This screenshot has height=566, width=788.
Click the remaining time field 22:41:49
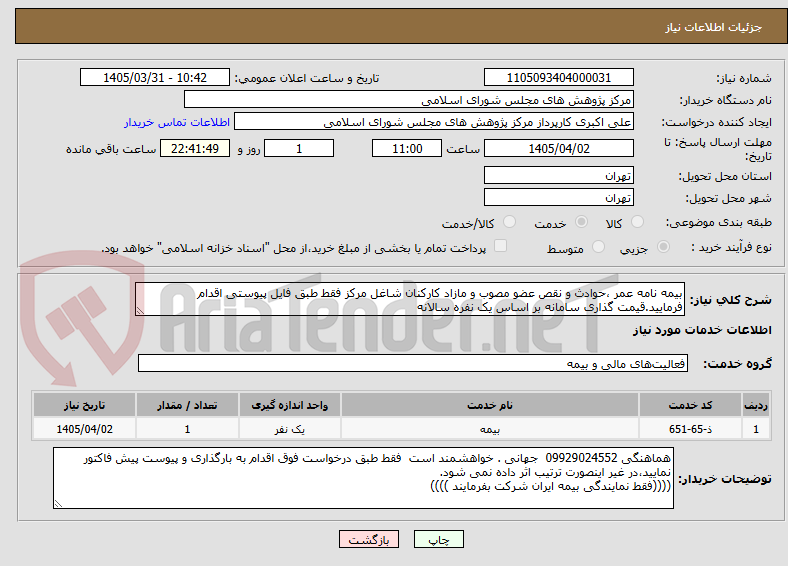195,148
